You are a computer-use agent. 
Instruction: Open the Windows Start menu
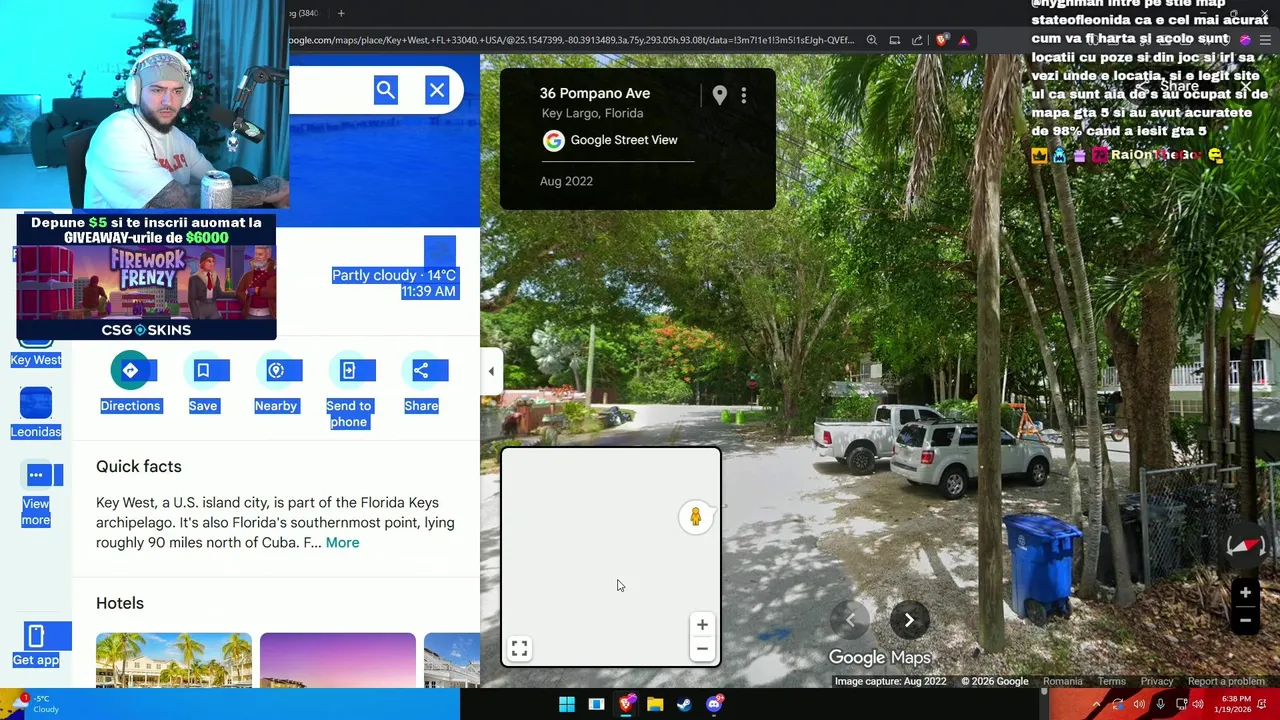click(567, 704)
